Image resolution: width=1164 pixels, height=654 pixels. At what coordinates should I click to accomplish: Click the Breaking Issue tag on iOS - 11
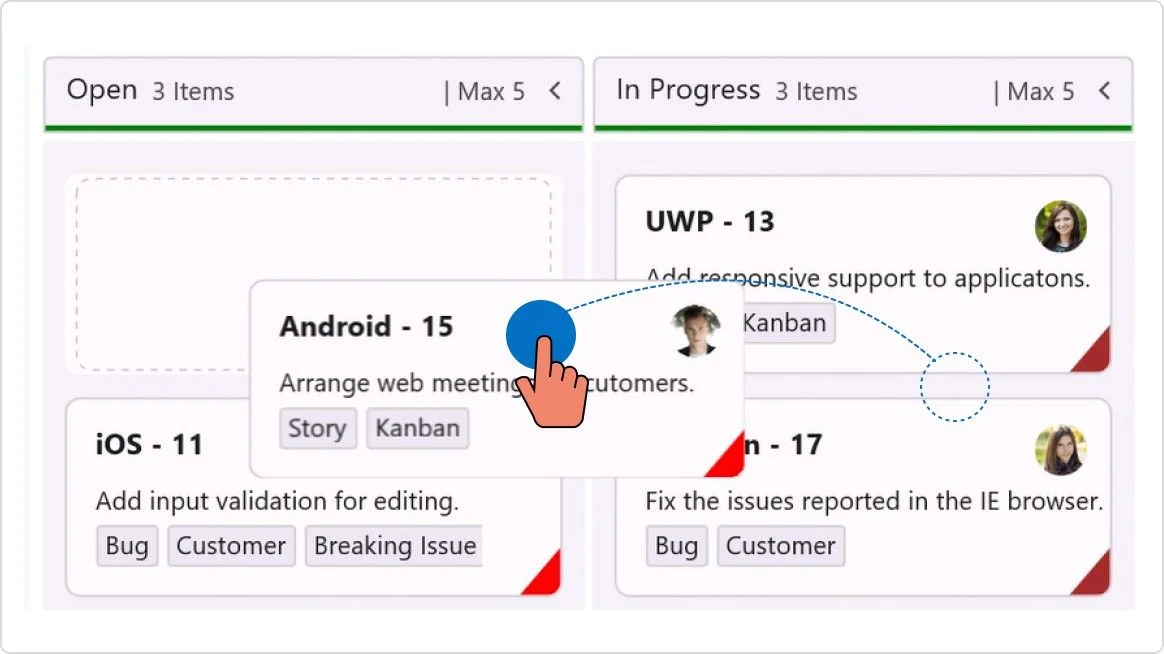tap(393, 546)
